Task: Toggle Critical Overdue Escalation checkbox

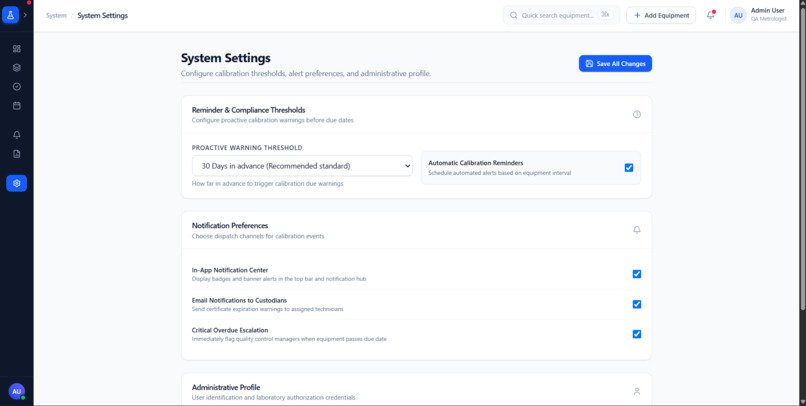Action: point(637,334)
